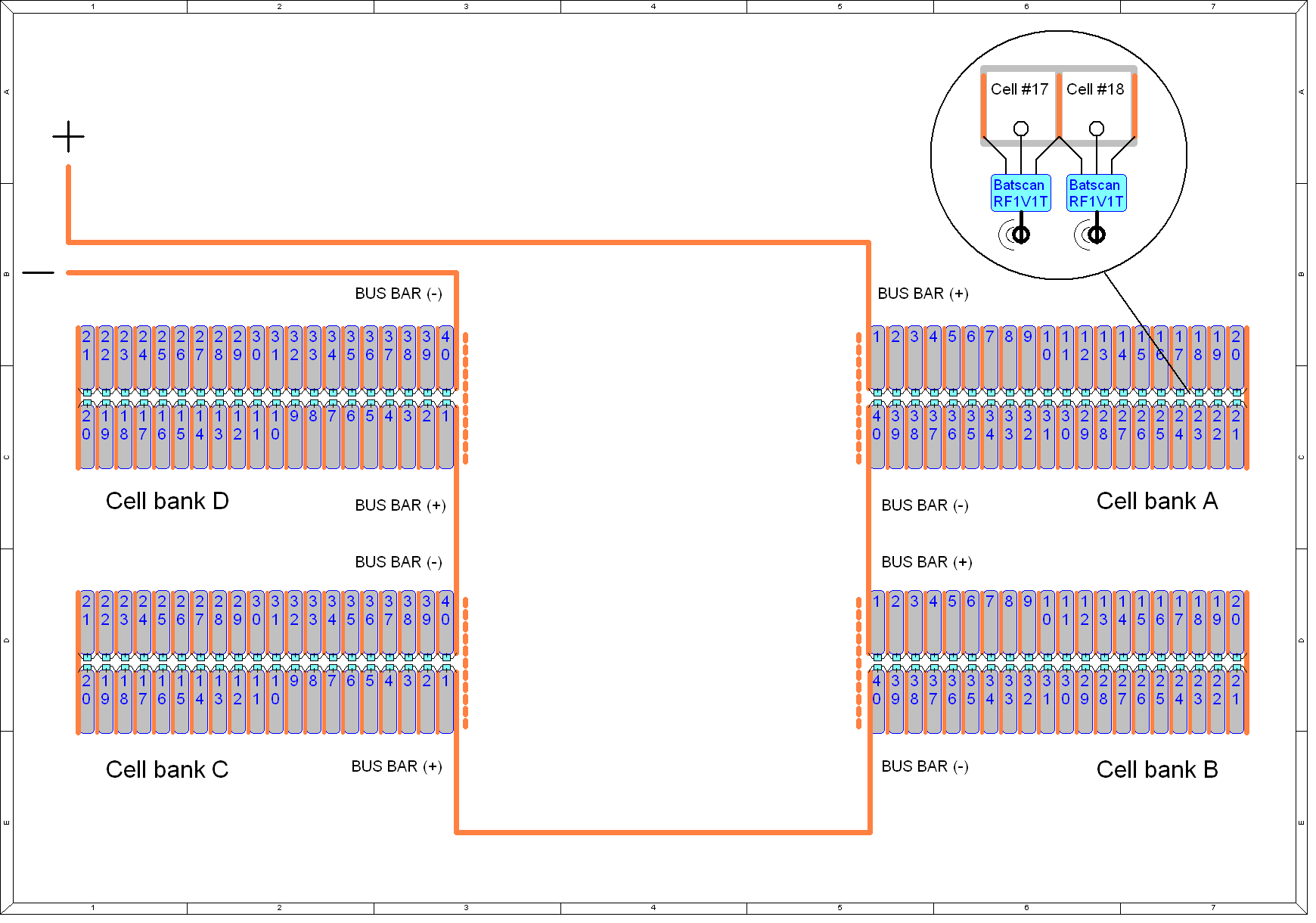Click the dashed connector left of Cell bank A
The height and width of the screenshot is (923, 1316).
tap(858, 398)
